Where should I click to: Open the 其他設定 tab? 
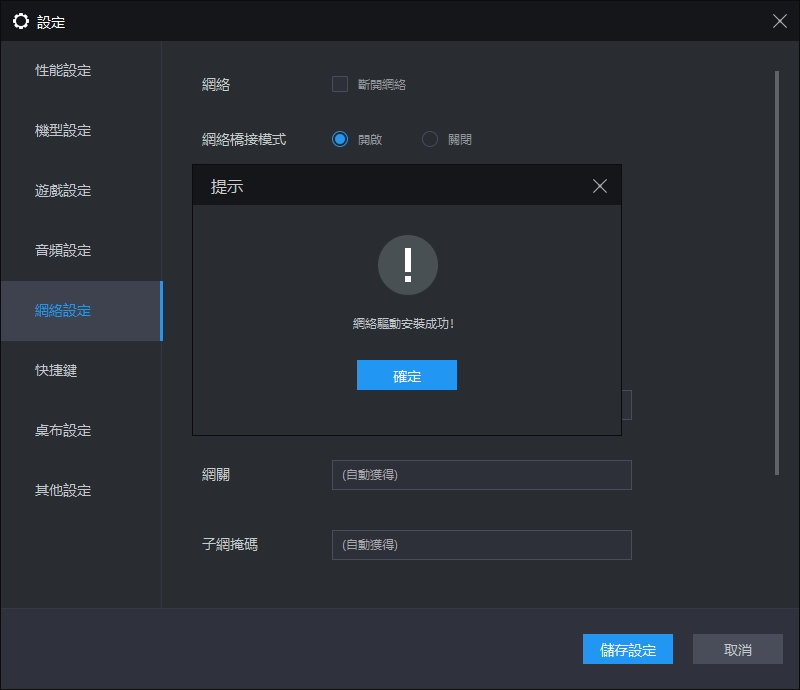pos(63,491)
